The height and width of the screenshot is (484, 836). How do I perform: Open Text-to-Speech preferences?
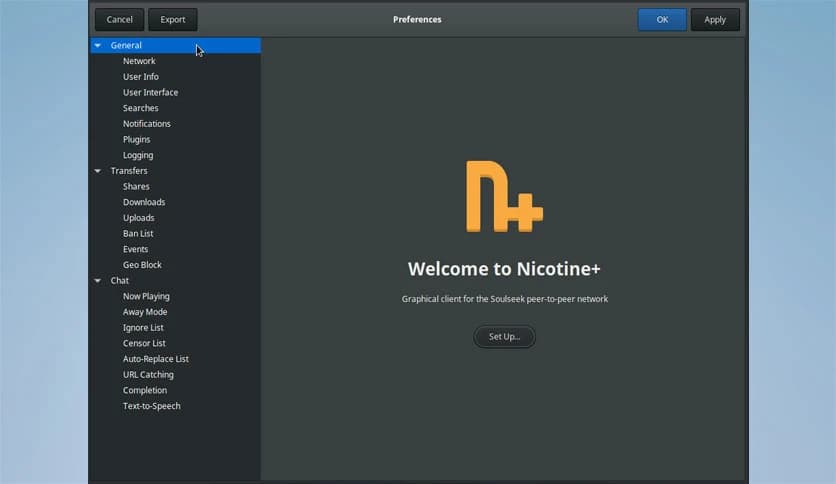click(175, 406)
